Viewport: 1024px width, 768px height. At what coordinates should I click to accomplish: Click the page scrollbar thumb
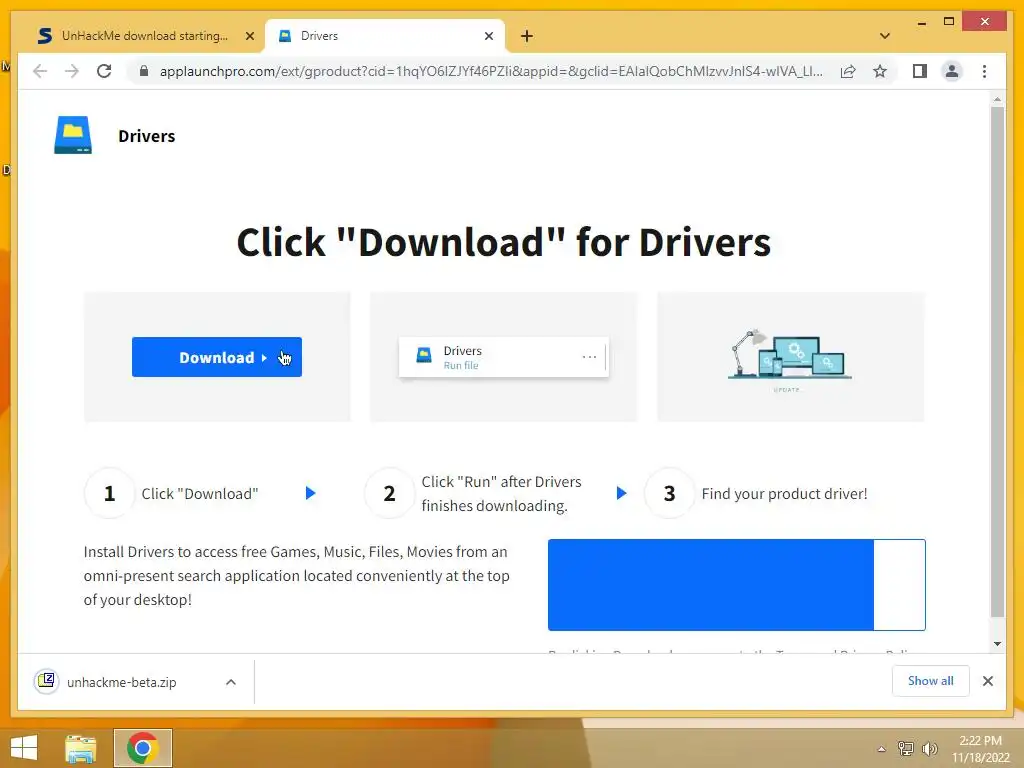pyautogui.click(x=997, y=362)
